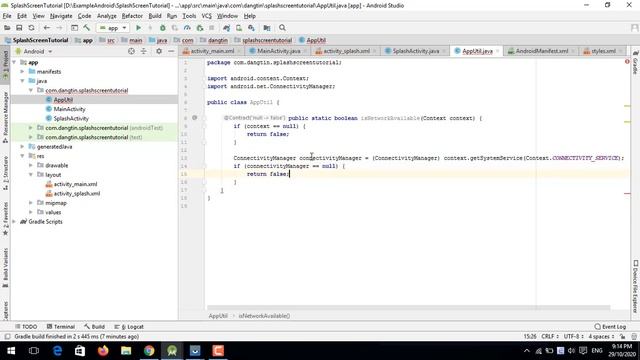Expand Gradle Scripts node
Image resolution: width=640 pixels, height=360 pixels.
click(x=14, y=222)
